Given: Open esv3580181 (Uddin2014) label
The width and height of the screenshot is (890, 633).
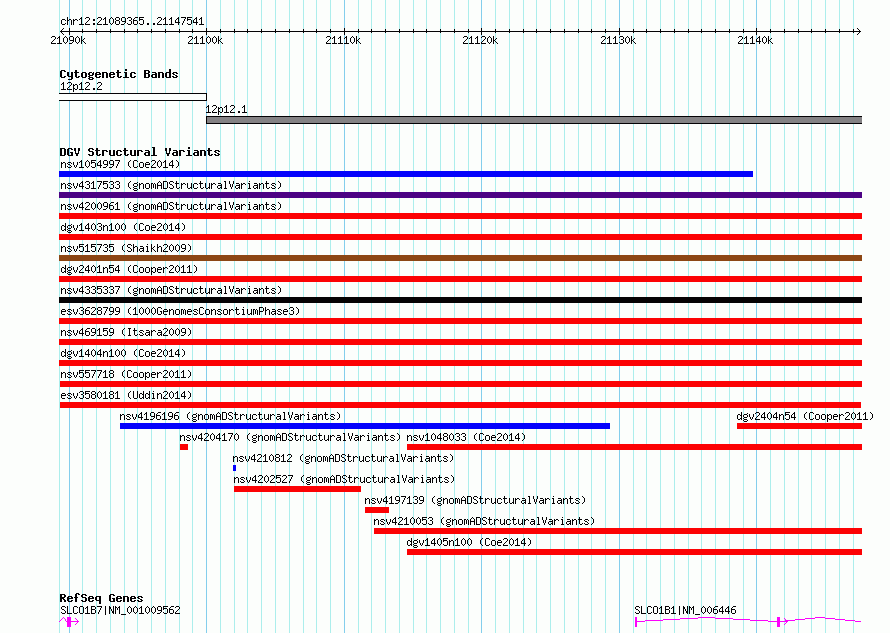Looking at the screenshot, I should (x=126, y=395).
